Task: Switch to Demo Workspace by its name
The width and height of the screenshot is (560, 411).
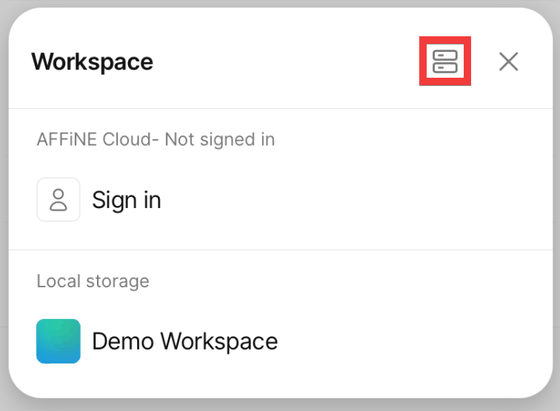Action: click(x=185, y=341)
